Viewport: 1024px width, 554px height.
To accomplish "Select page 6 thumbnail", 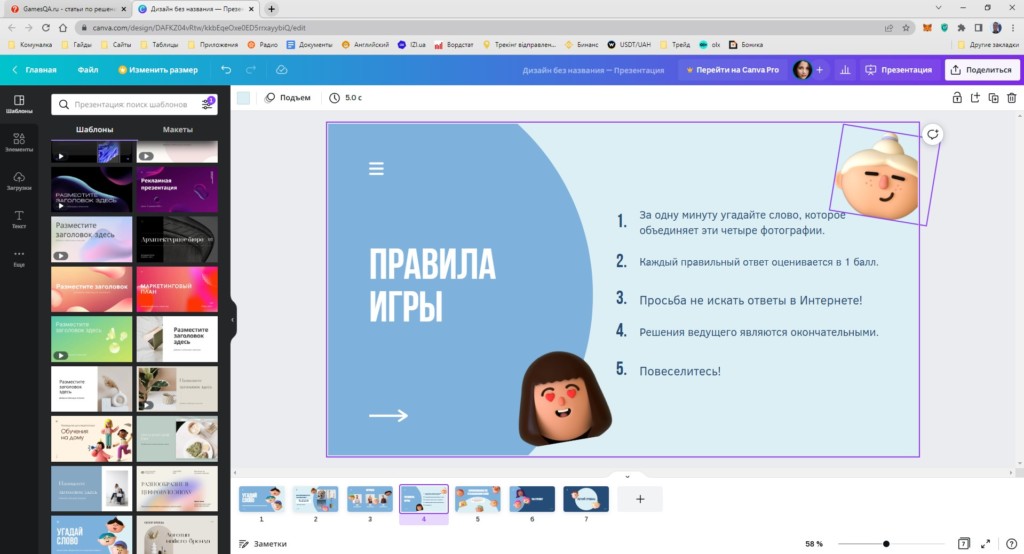I will (x=532, y=499).
